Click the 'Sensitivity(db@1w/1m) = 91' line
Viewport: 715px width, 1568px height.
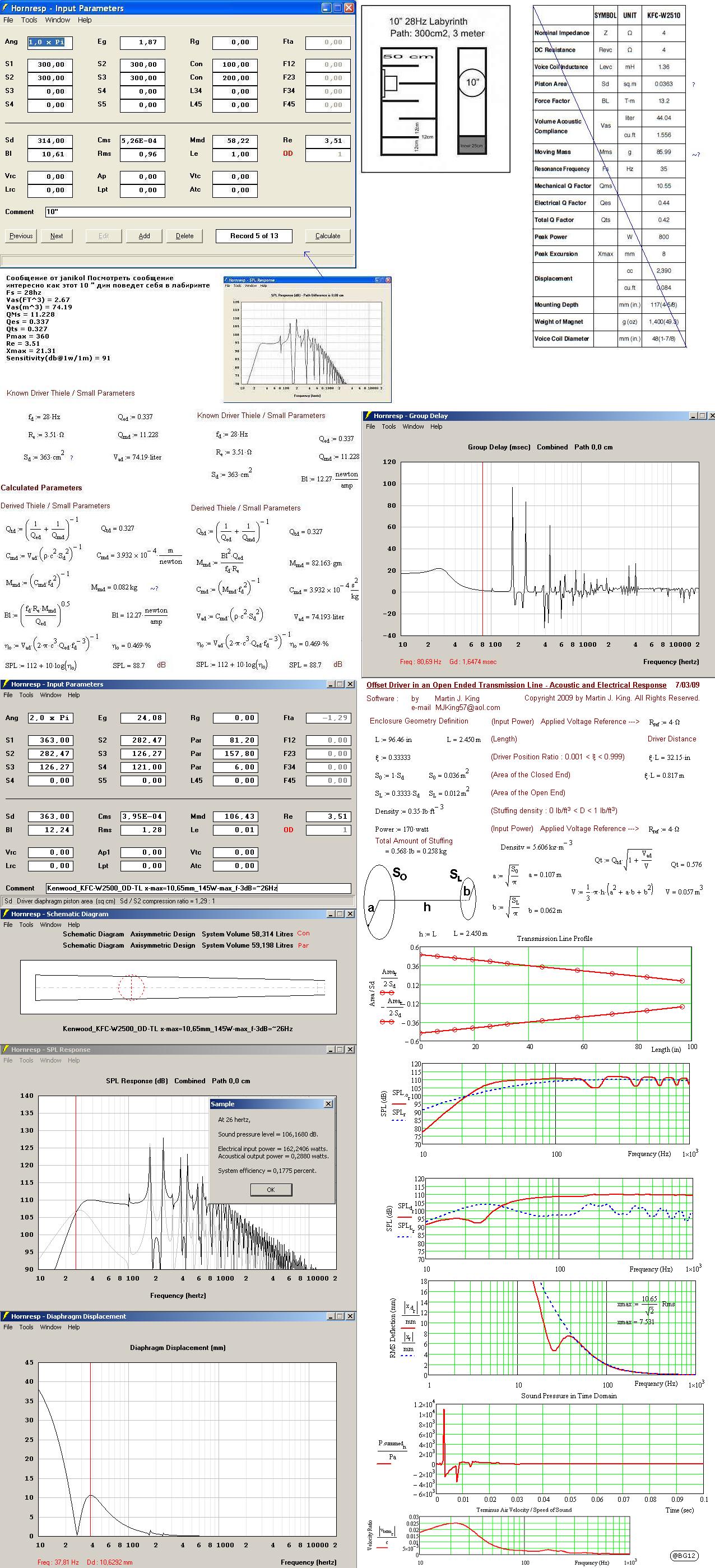click(58, 359)
